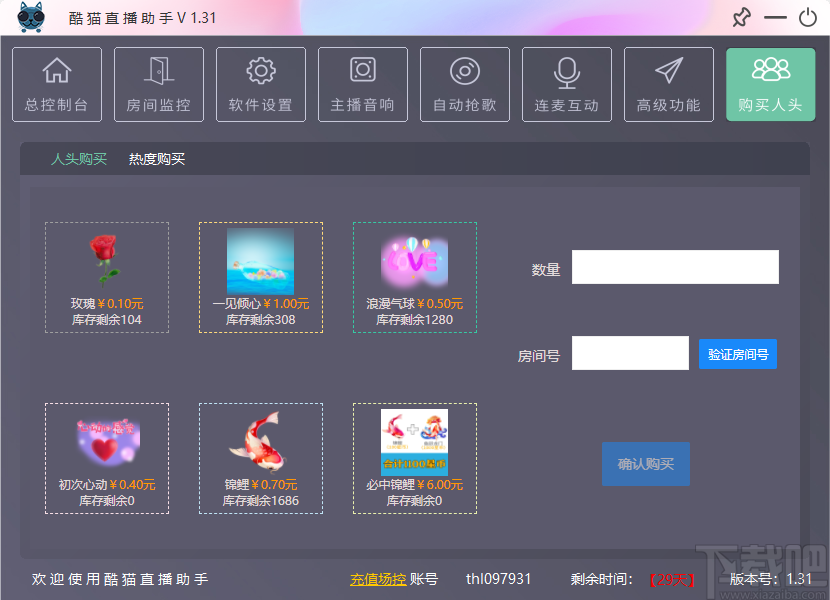This screenshot has height=600, width=830.
Task: Click the cat logo icon
Action: (31, 17)
